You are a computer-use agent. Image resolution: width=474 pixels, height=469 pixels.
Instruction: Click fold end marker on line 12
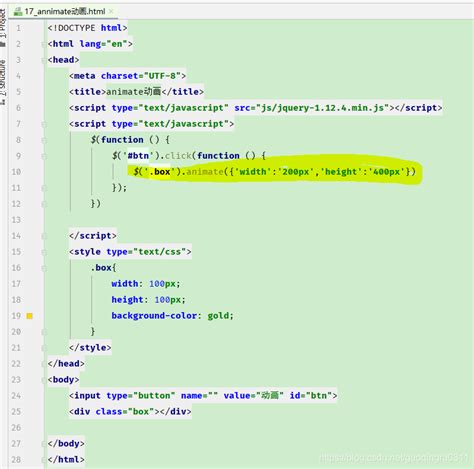coord(44,204)
